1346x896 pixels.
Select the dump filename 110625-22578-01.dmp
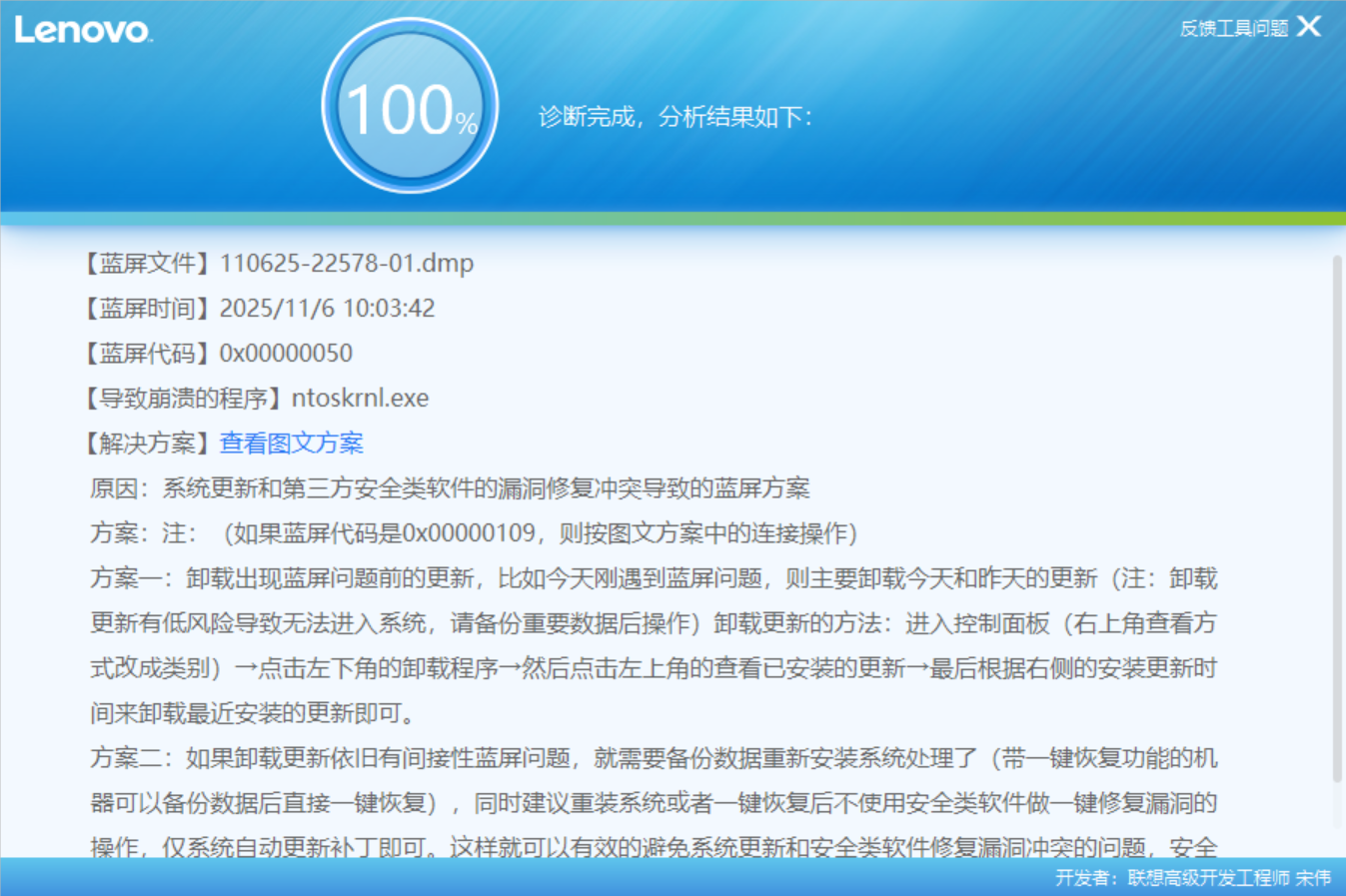pyautogui.click(x=346, y=263)
